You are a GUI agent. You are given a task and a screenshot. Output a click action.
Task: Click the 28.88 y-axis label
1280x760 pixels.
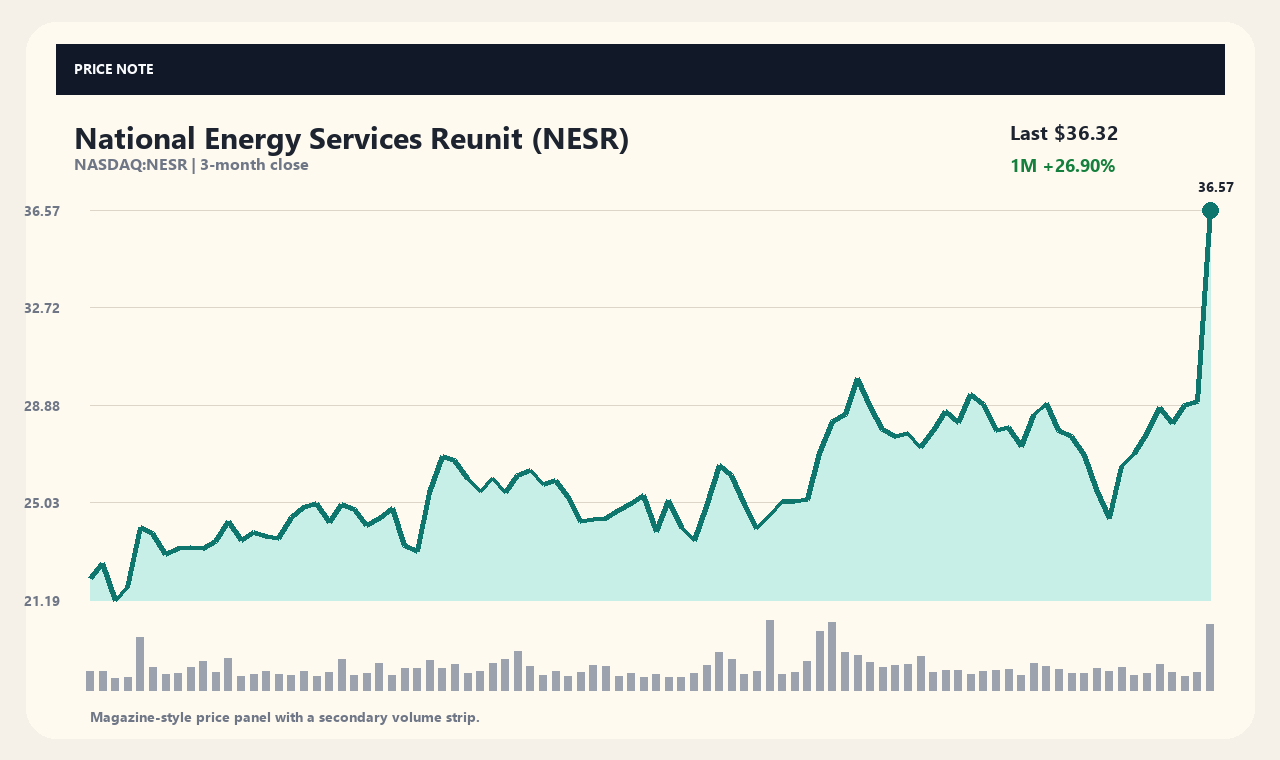pos(42,406)
